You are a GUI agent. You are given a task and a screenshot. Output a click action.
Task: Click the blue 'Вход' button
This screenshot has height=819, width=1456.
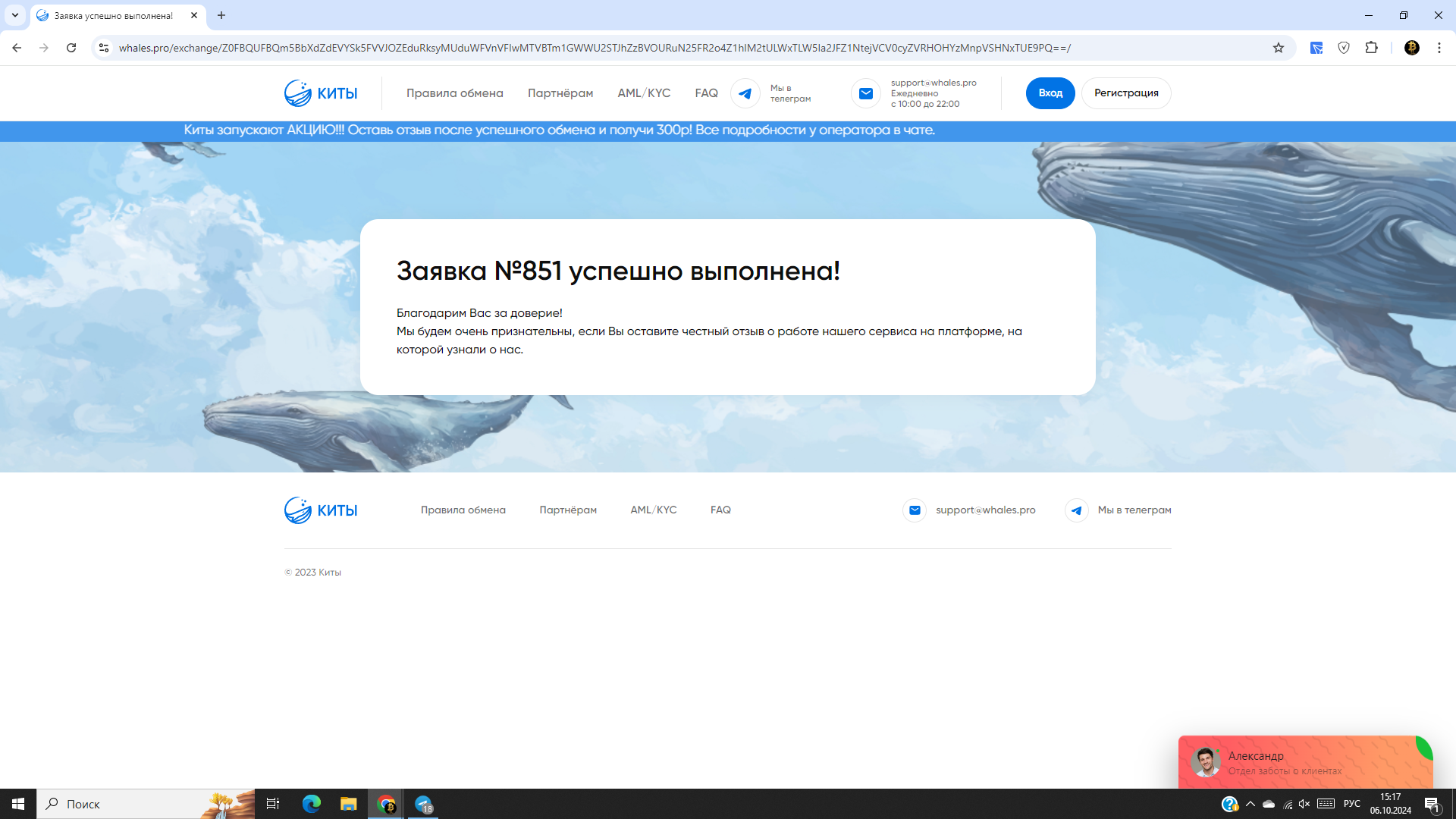(x=1050, y=93)
